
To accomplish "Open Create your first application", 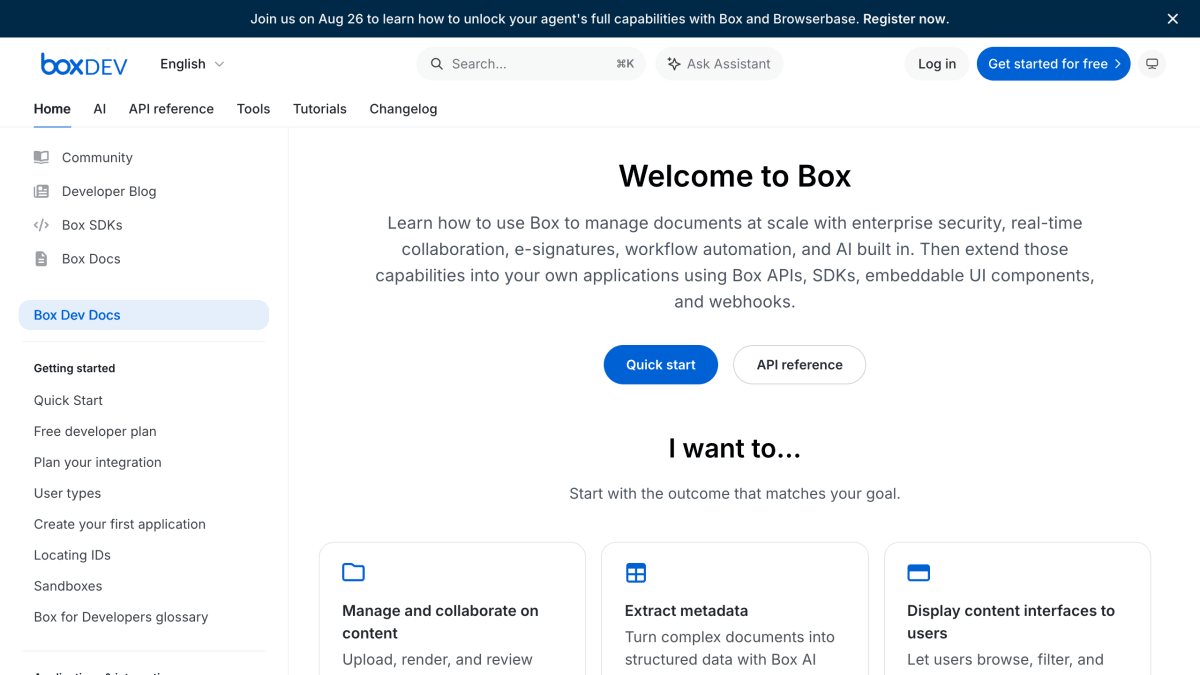I will (120, 524).
